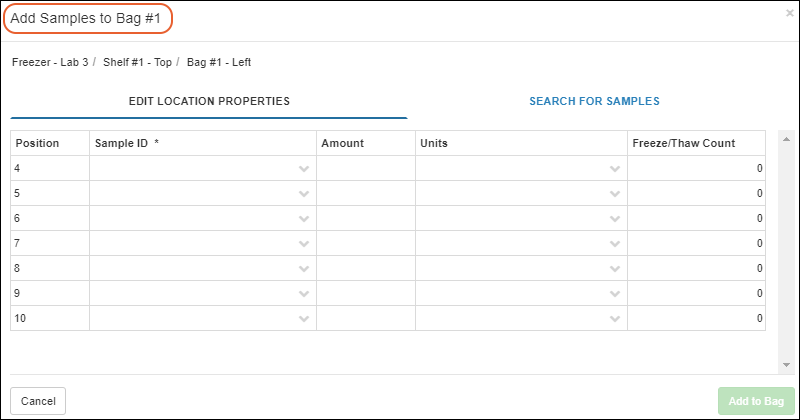Click scrollbar up arrow
The height and width of the screenshot is (420, 800).
pyautogui.click(x=786, y=139)
